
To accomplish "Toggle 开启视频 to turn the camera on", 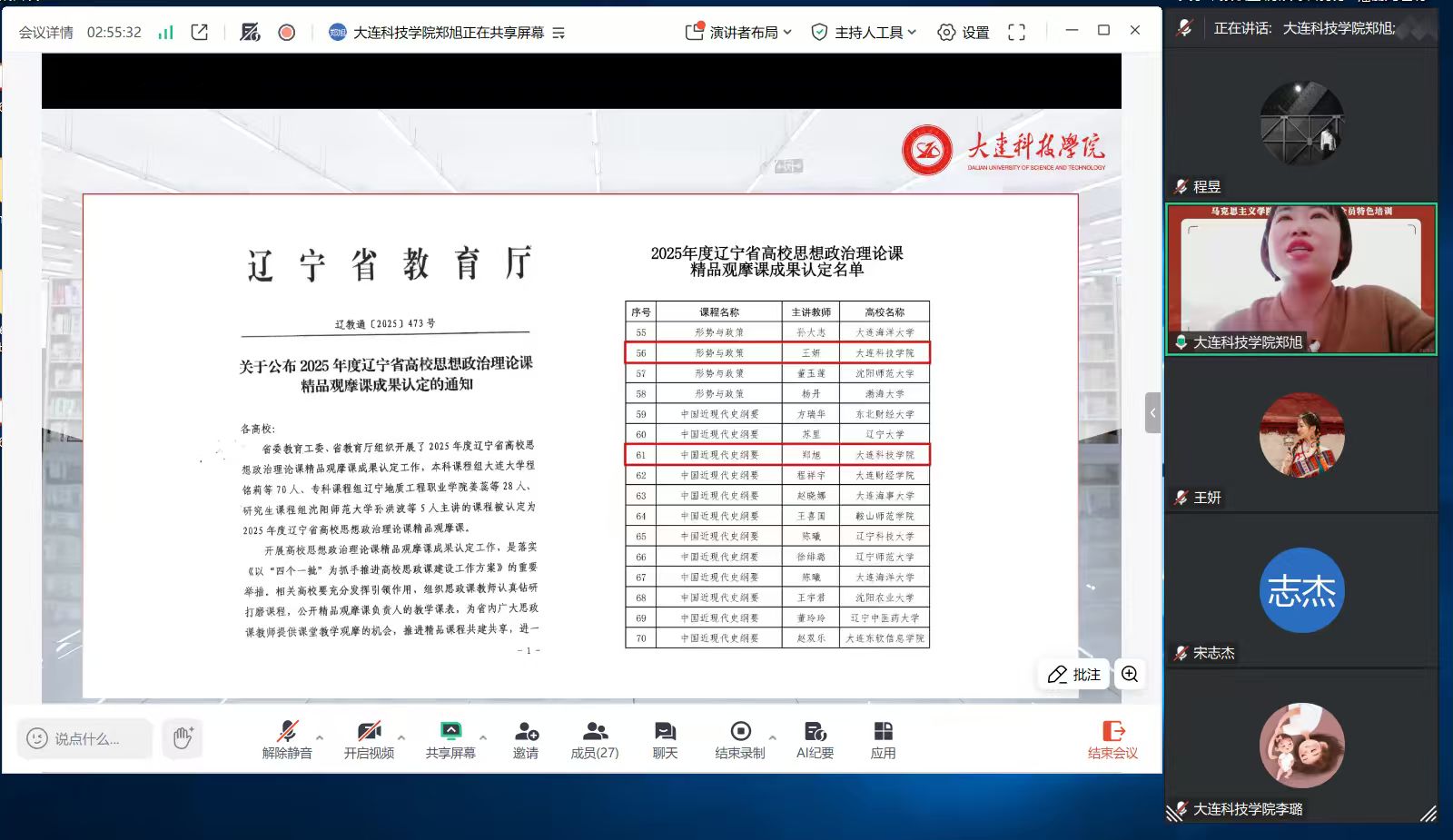I will coord(369,740).
